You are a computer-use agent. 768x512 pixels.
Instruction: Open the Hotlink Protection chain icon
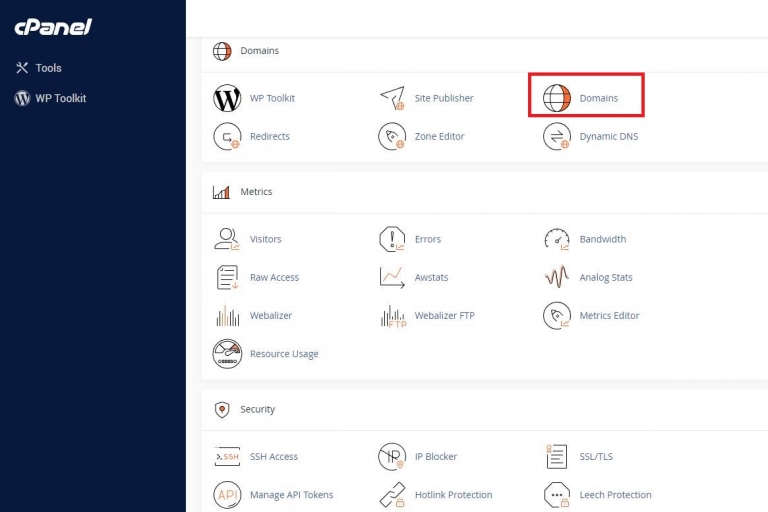tap(392, 495)
